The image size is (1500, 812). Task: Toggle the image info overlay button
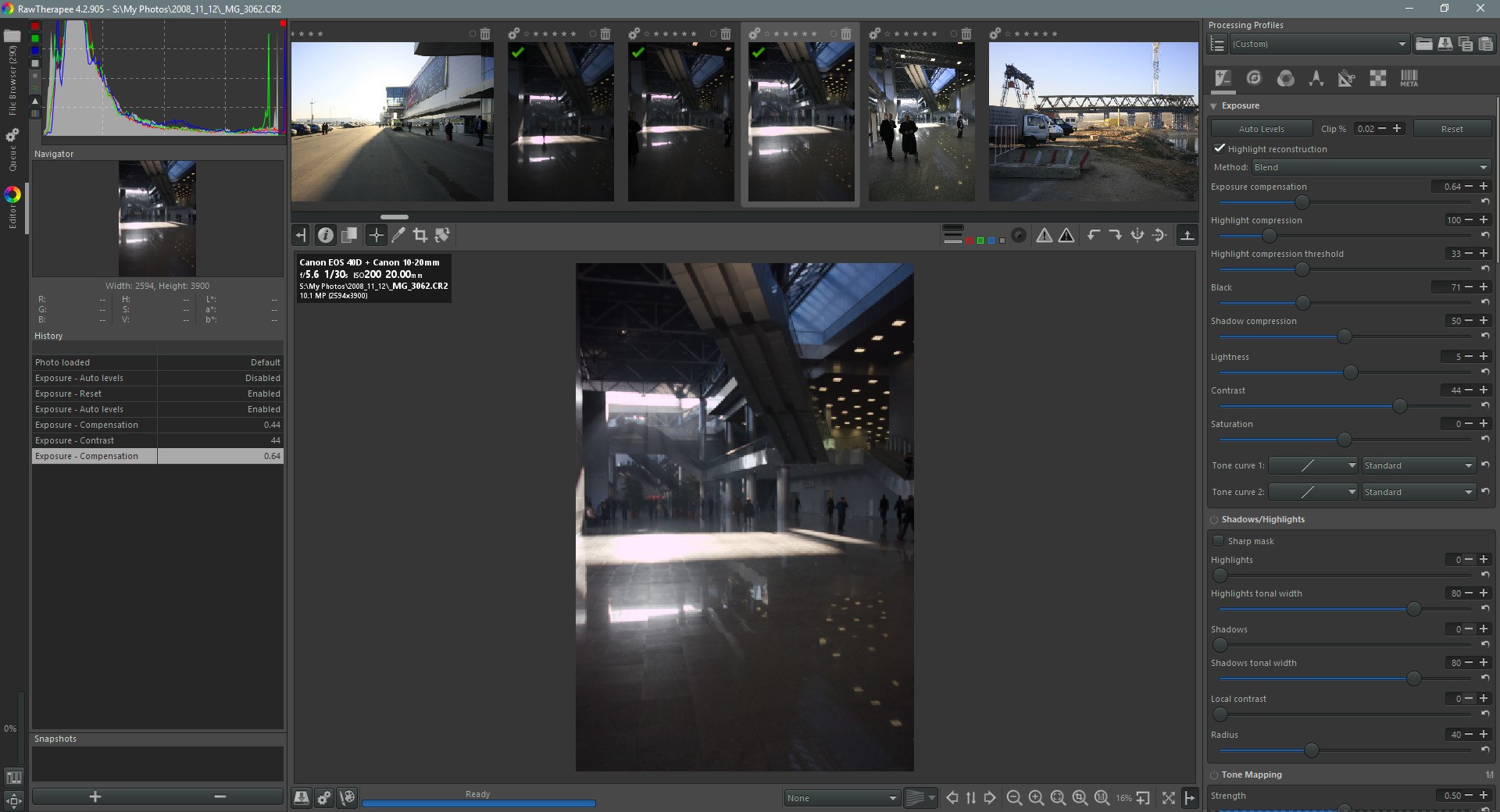tap(326, 235)
